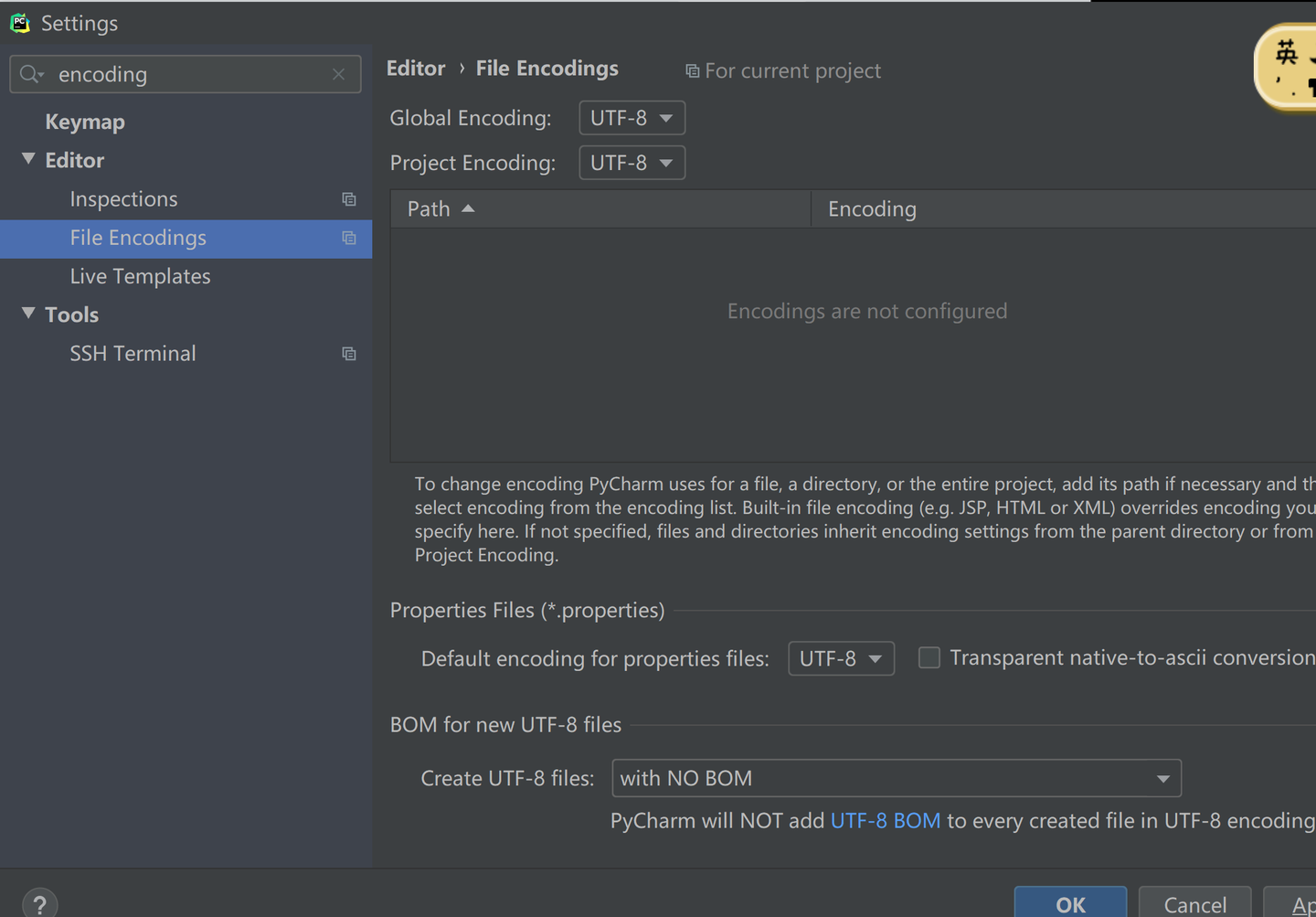Open the UTF-8 BOM link
Image resolution: width=1316 pixels, height=917 pixels.
click(x=885, y=821)
